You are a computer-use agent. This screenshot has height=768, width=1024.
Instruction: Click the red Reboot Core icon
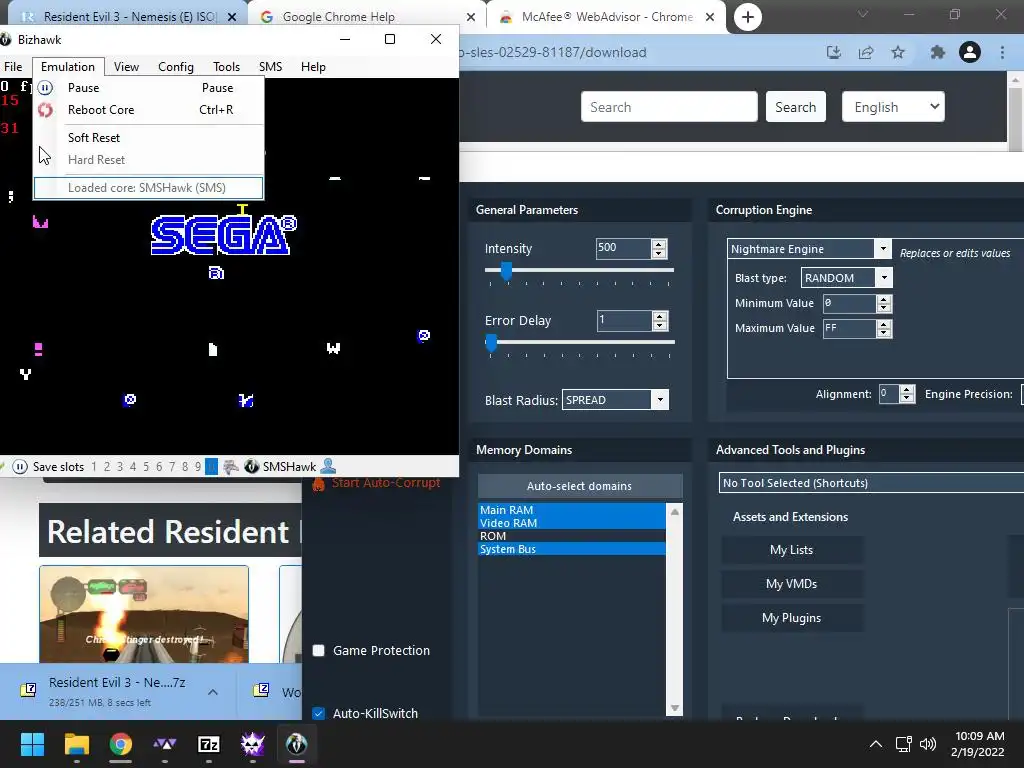pyautogui.click(x=45, y=110)
